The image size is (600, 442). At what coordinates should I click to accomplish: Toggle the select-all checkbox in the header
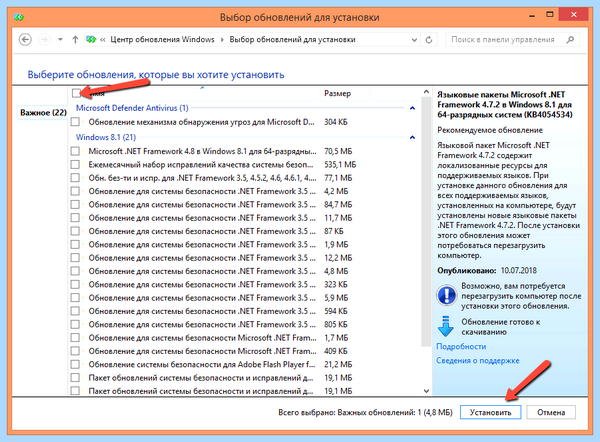tap(76, 93)
